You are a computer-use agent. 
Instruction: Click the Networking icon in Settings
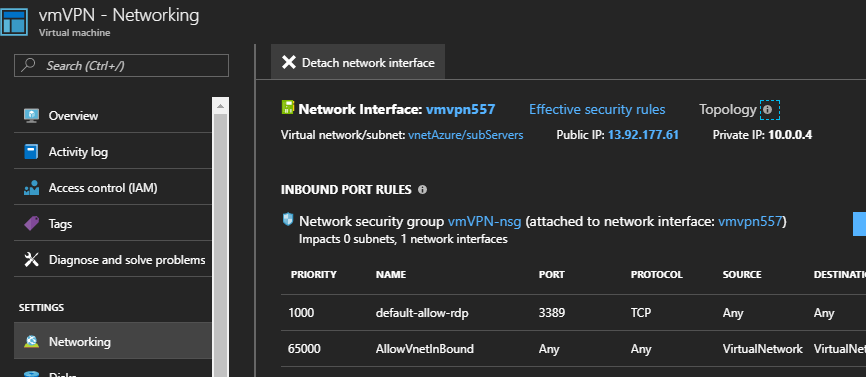pyautogui.click(x=31, y=342)
